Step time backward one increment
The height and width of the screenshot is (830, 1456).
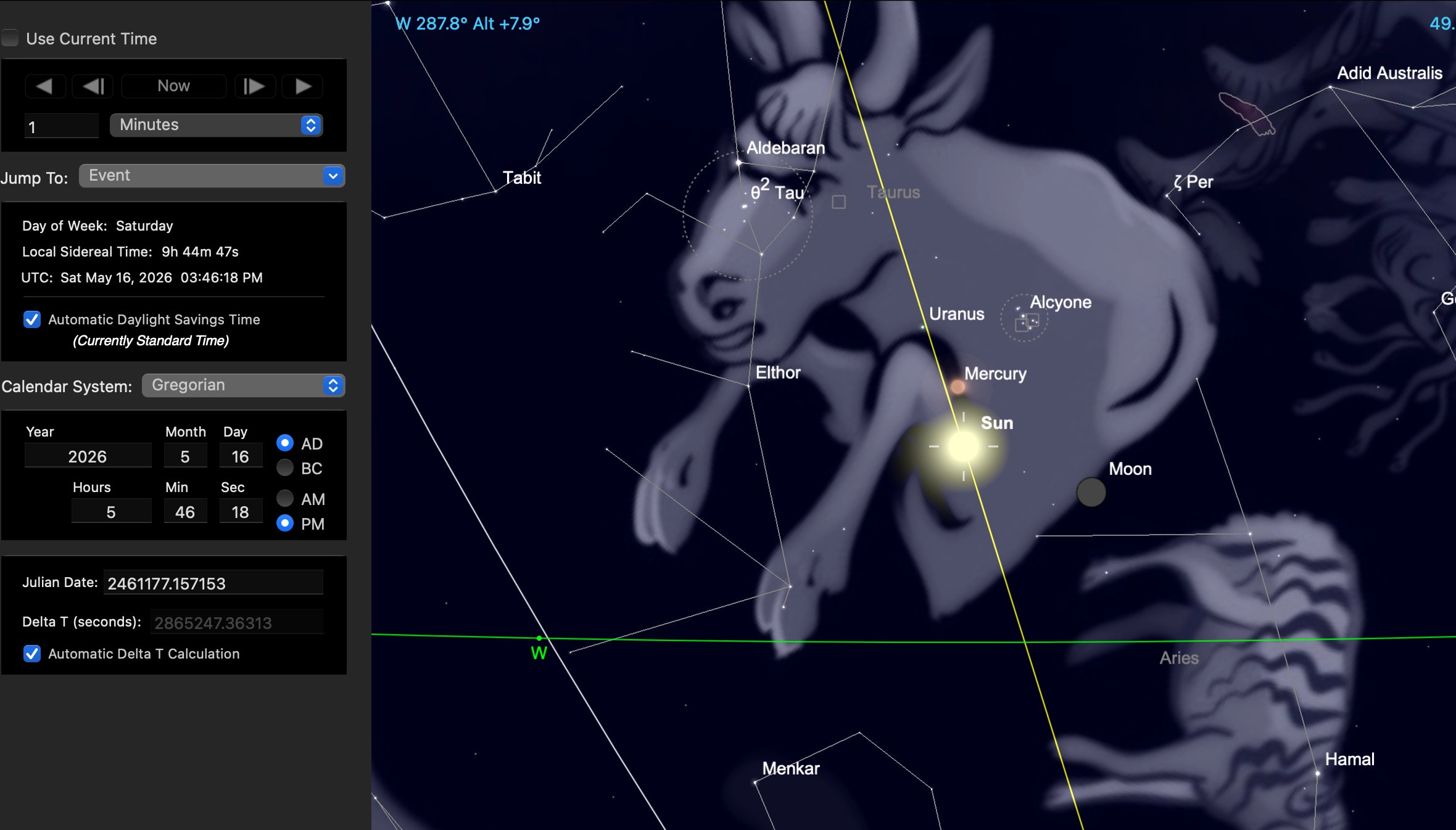tap(93, 86)
